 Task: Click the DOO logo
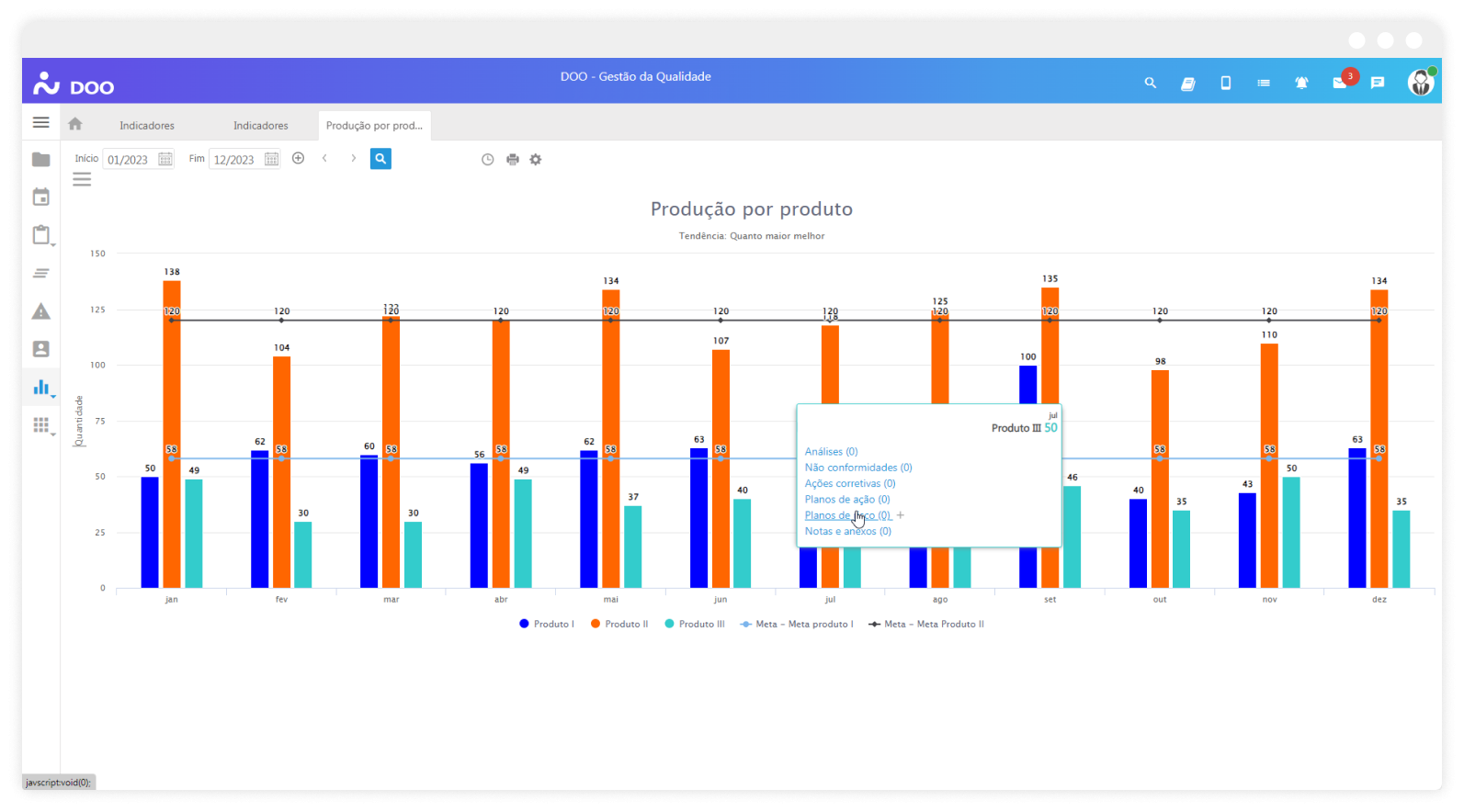point(74,85)
